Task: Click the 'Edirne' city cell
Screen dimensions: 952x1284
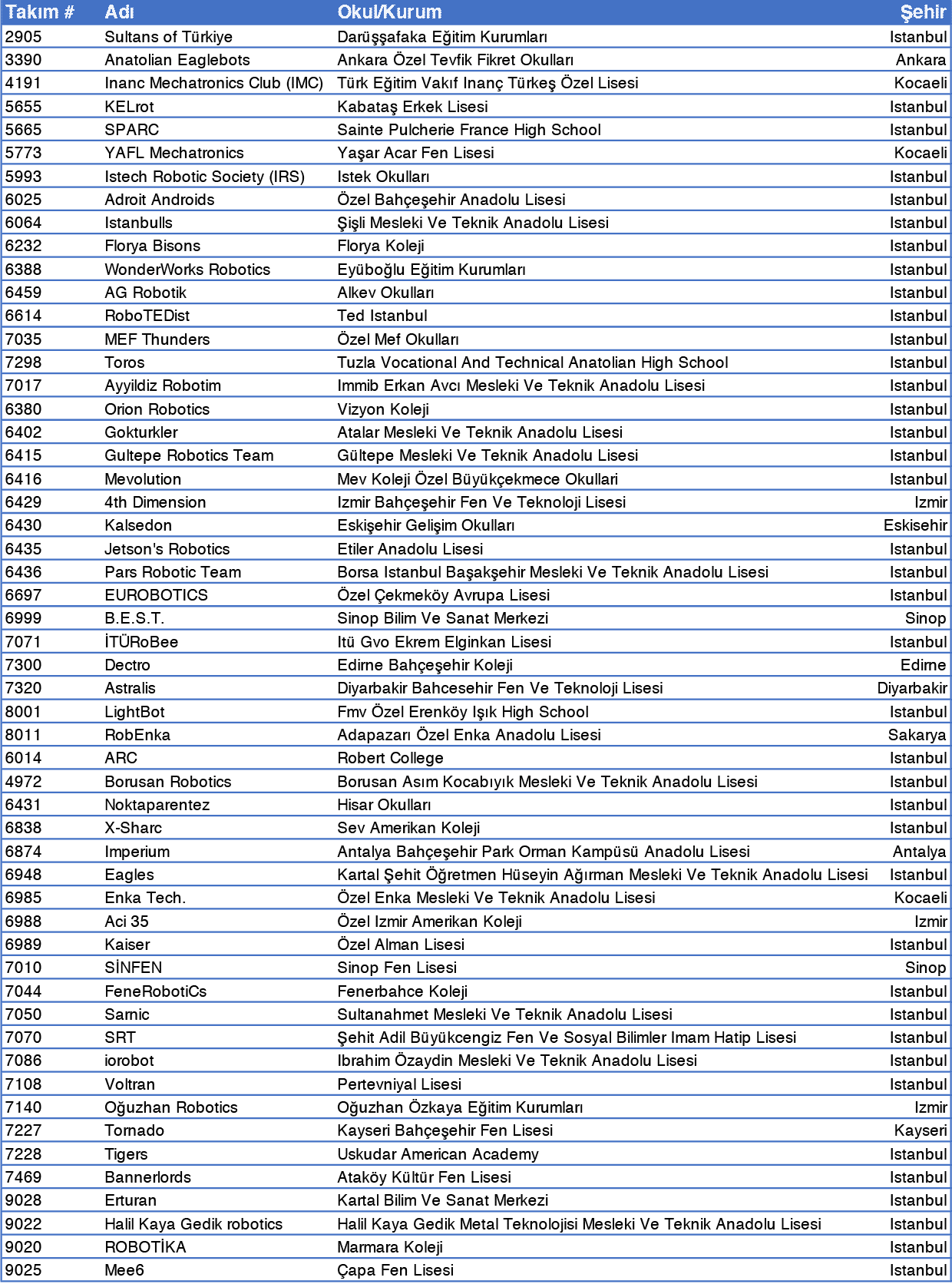Action: (x=924, y=665)
